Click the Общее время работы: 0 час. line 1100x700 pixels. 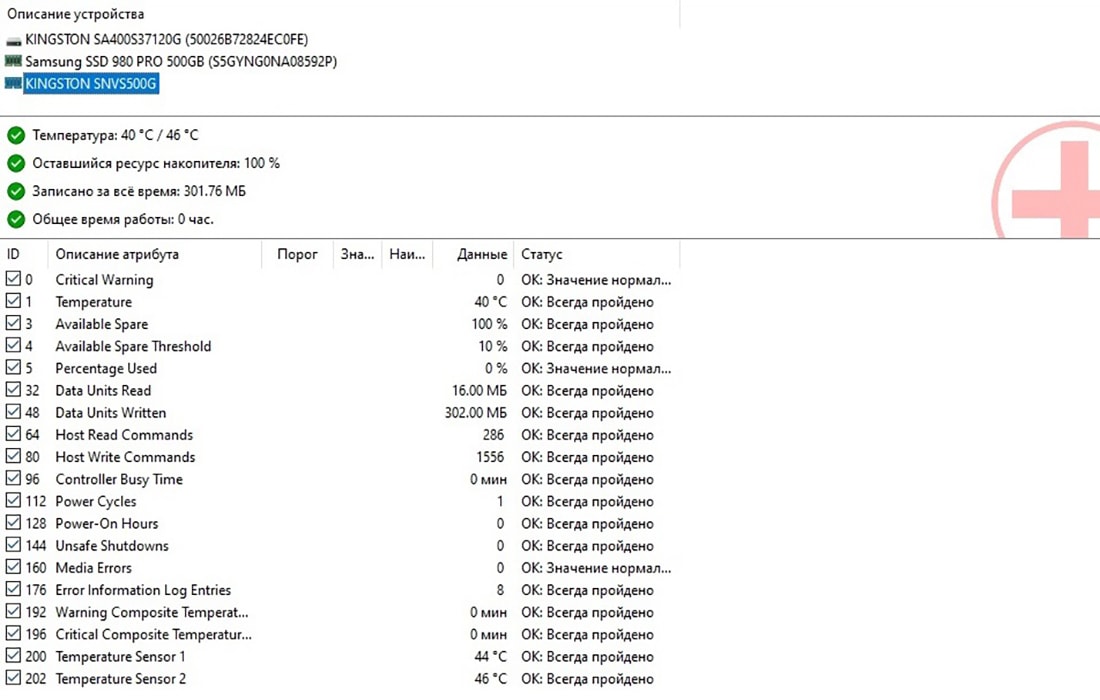click(123, 220)
